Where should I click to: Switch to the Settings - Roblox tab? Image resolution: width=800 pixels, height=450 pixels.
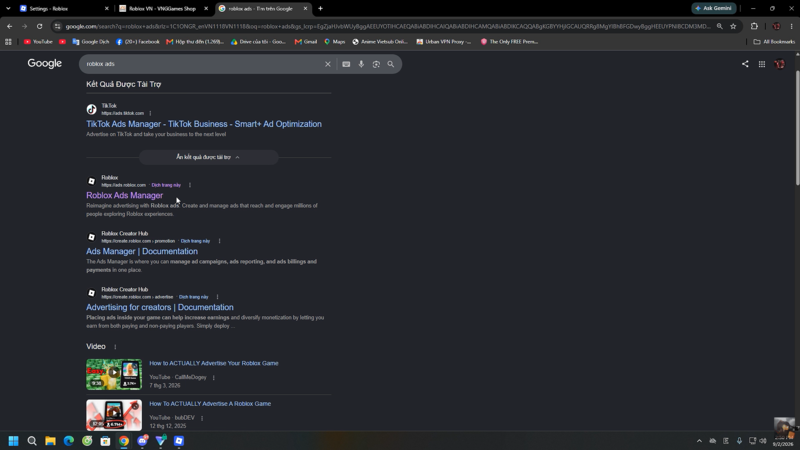click(64, 8)
